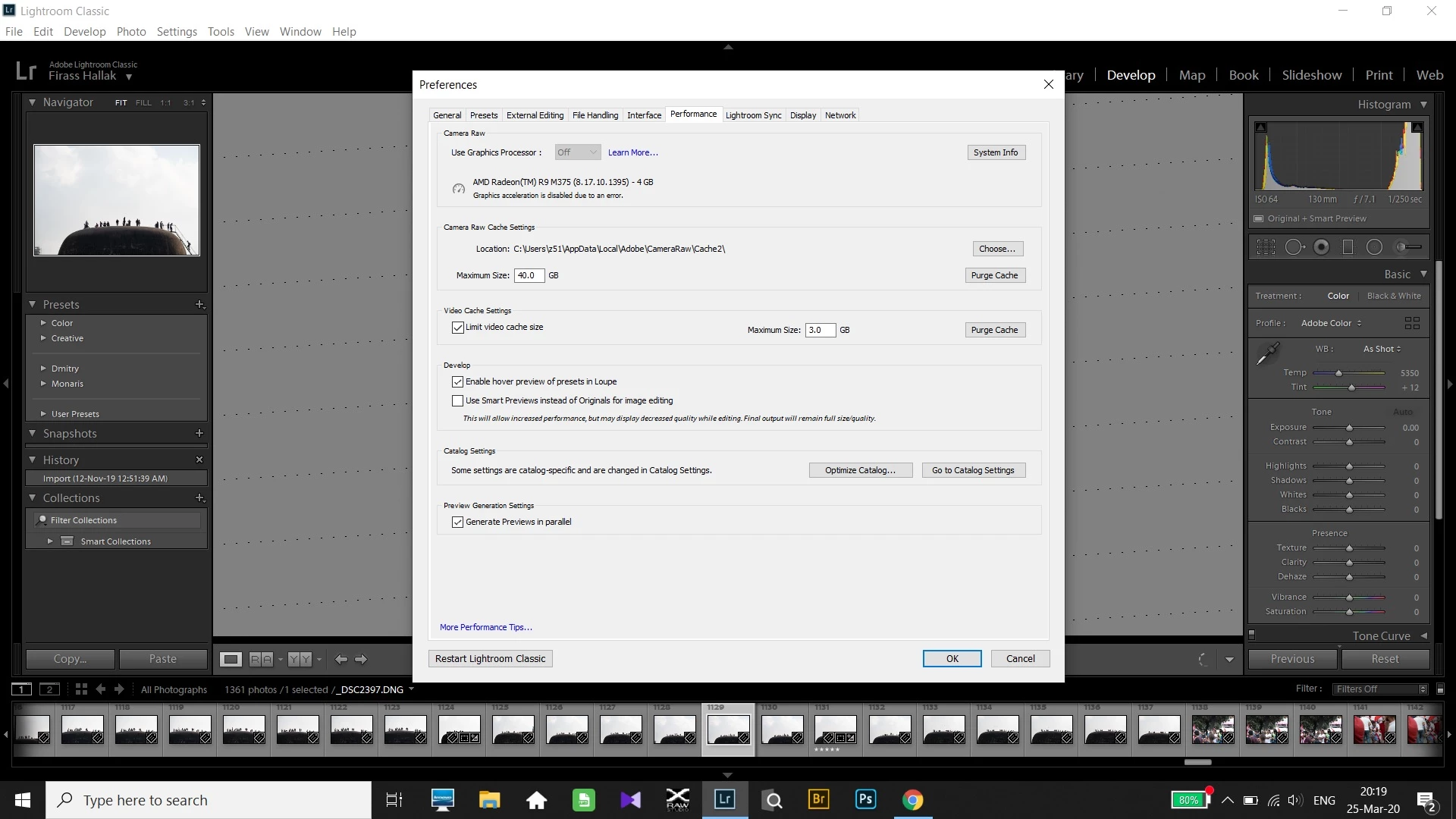Screen dimensions: 1456x819
Task: Pick the White Balance Selector eyedropper
Action: coord(1267,353)
